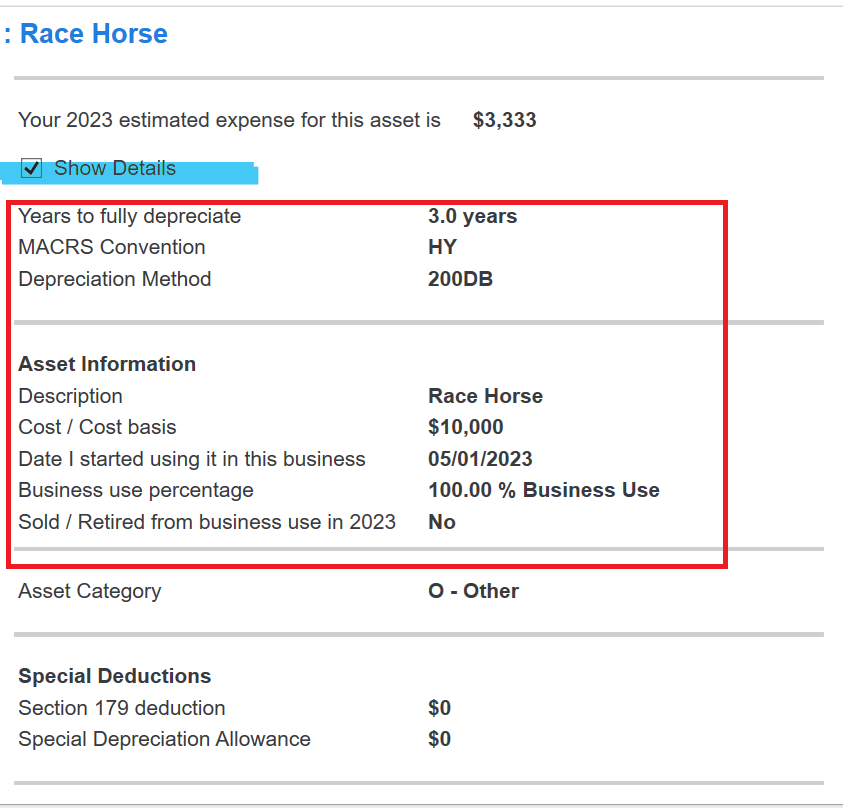Select the 3.0 years depreciation value

[473, 216]
